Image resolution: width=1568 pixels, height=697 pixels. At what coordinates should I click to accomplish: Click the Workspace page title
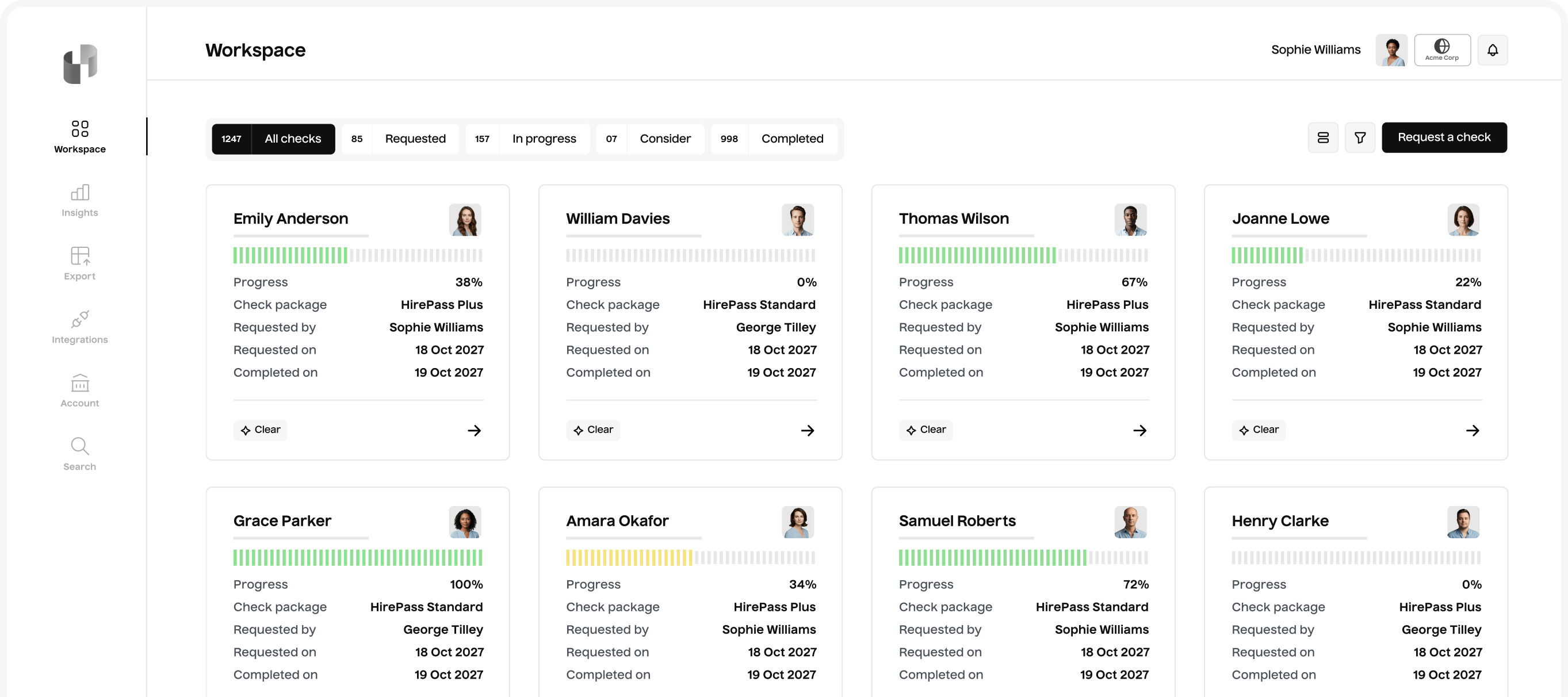255,50
